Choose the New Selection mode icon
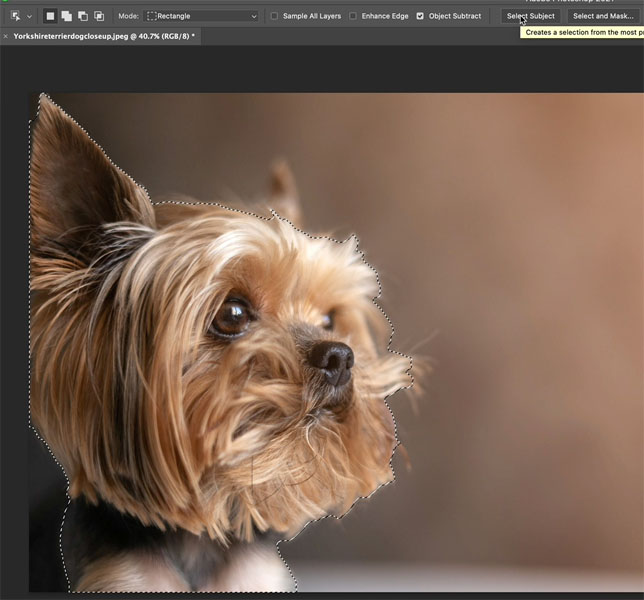Viewport: 644px width, 600px height. tap(50, 16)
